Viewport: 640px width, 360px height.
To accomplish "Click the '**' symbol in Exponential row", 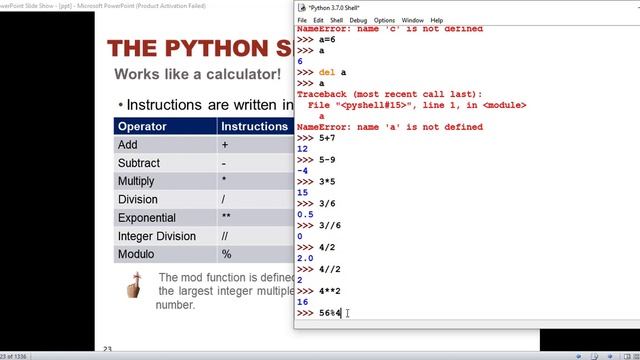I will coord(226,216).
